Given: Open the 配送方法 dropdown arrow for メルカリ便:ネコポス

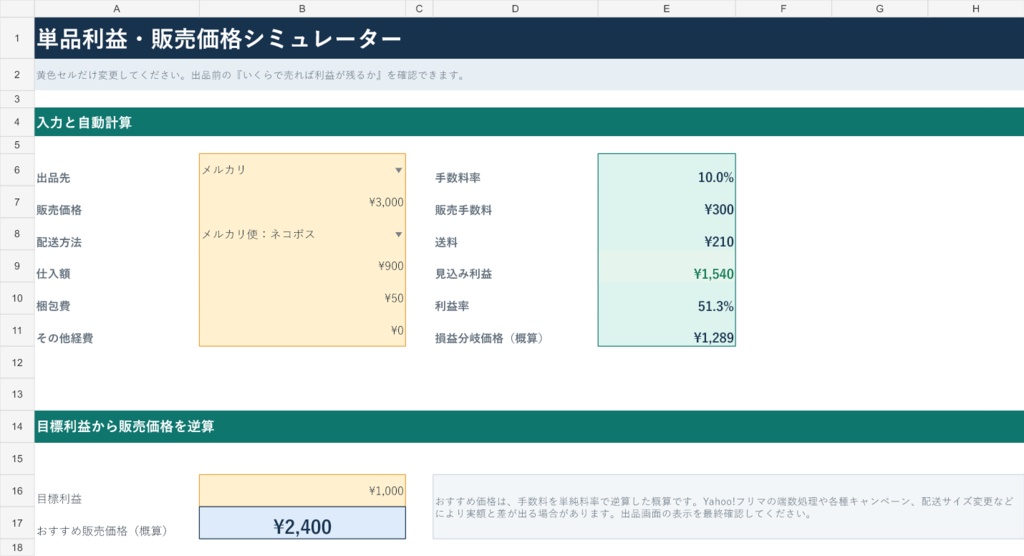Looking at the screenshot, I should pyautogui.click(x=398, y=234).
